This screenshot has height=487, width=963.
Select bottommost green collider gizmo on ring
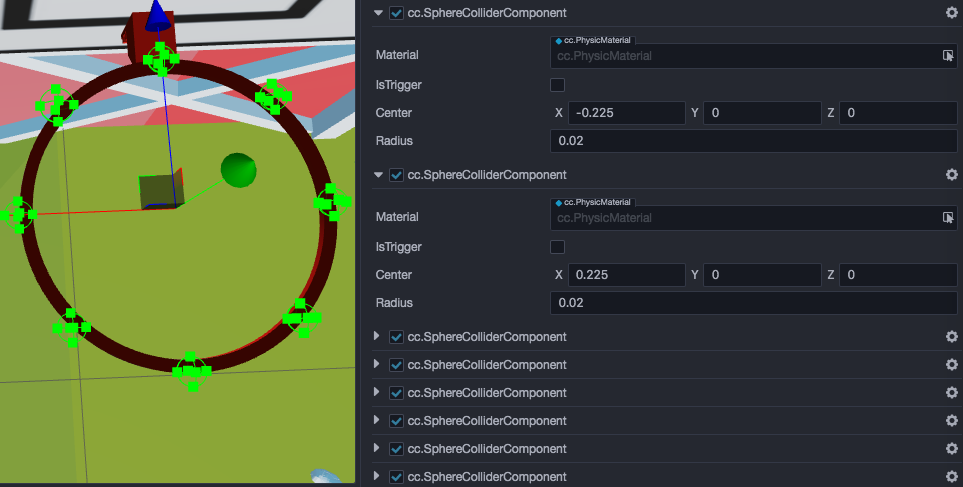(x=192, y=372)
